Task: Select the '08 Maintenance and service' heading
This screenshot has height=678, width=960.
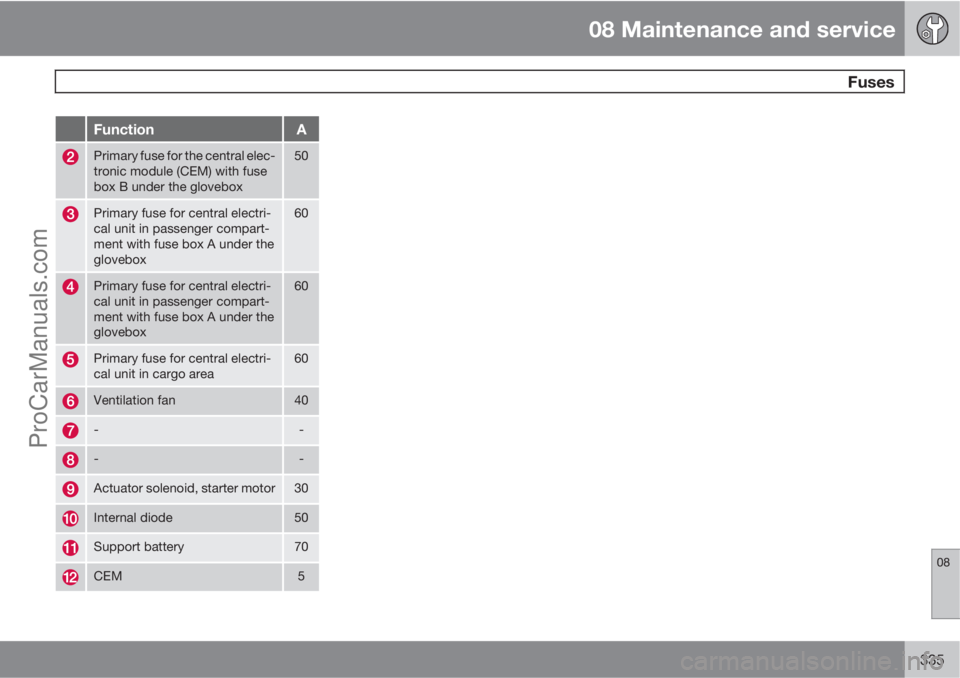Action: (x=741, y=29)
